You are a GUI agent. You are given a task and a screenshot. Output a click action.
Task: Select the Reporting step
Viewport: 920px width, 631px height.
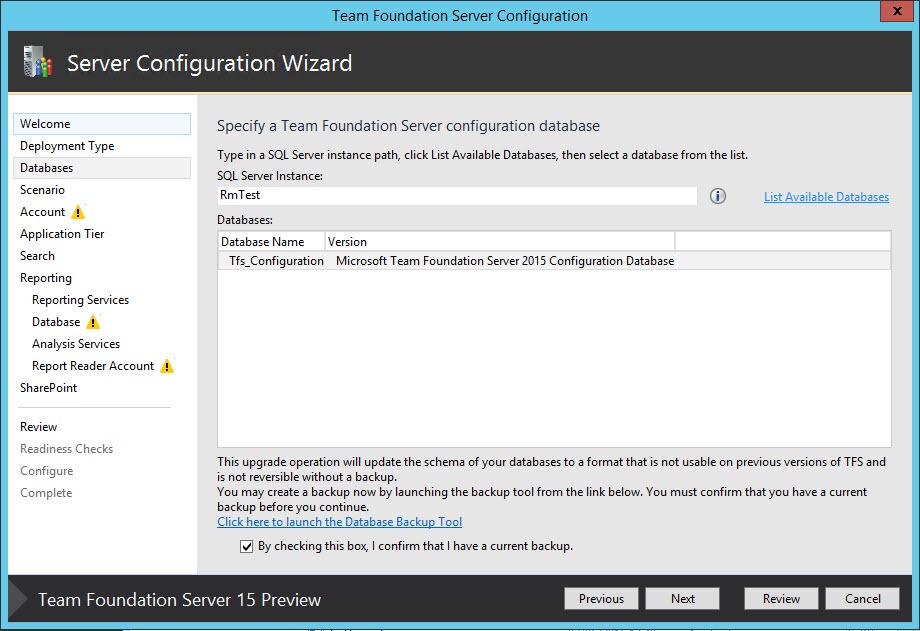click(46, 278)
